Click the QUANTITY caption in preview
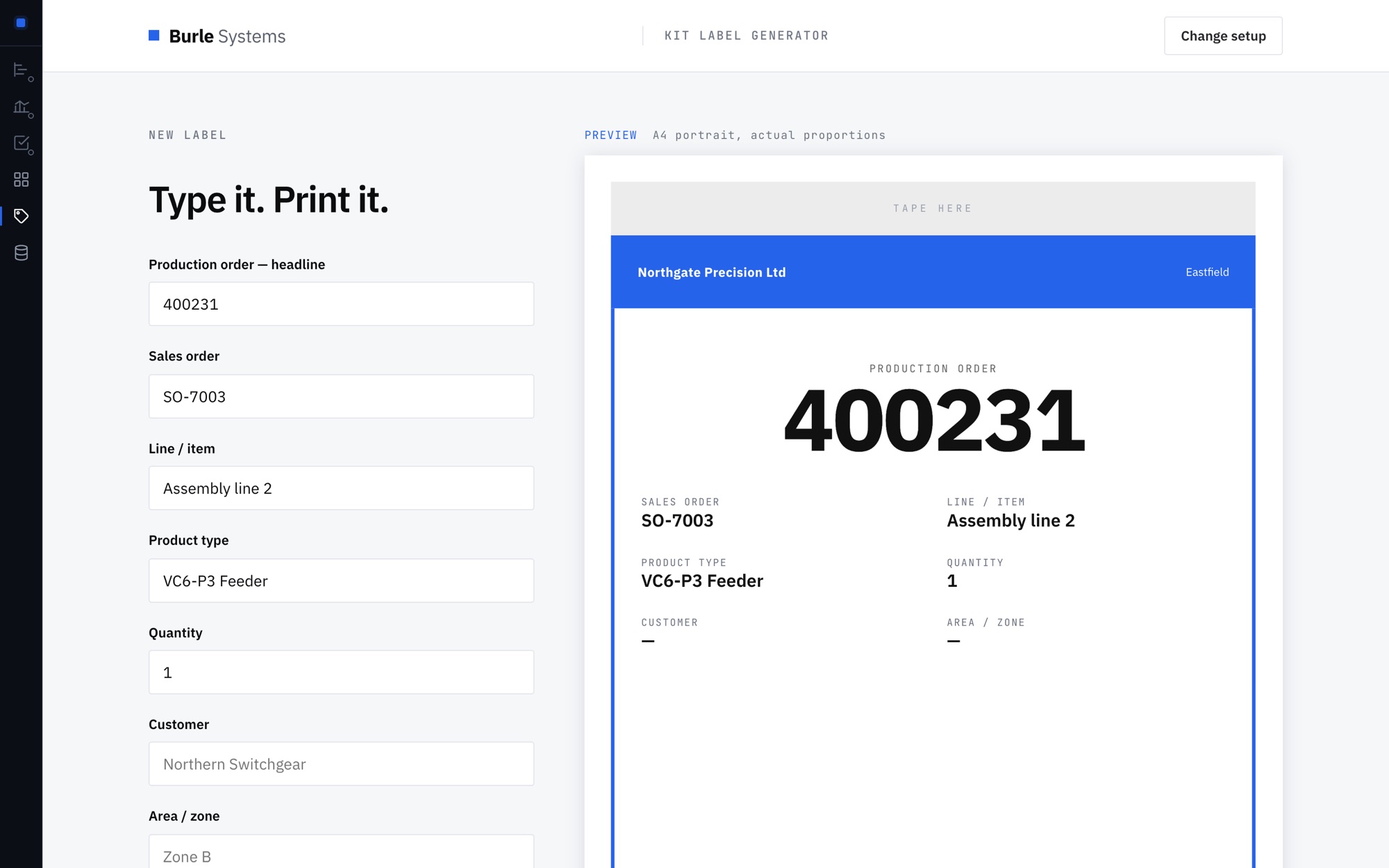This screenshot has width=1389, height=868. tap(975, 562)
